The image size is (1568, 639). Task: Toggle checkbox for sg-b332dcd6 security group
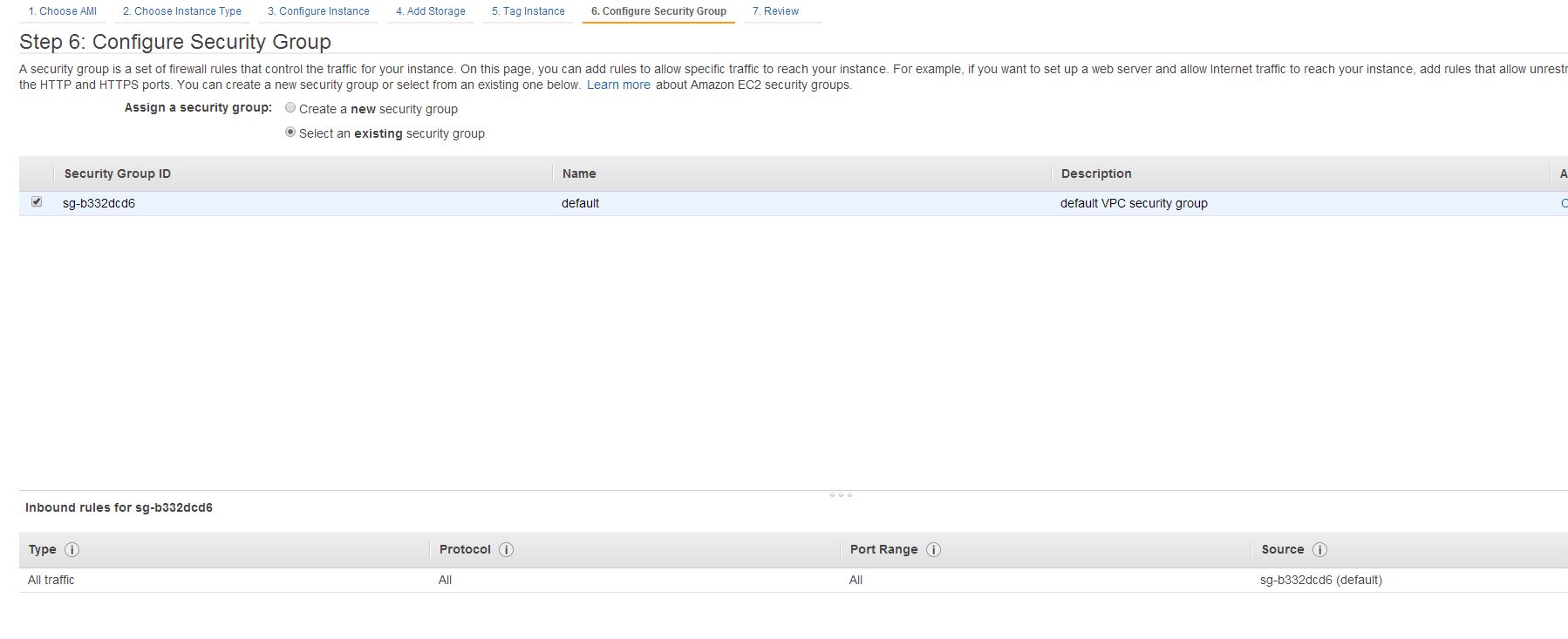click(x=37, y=202)
